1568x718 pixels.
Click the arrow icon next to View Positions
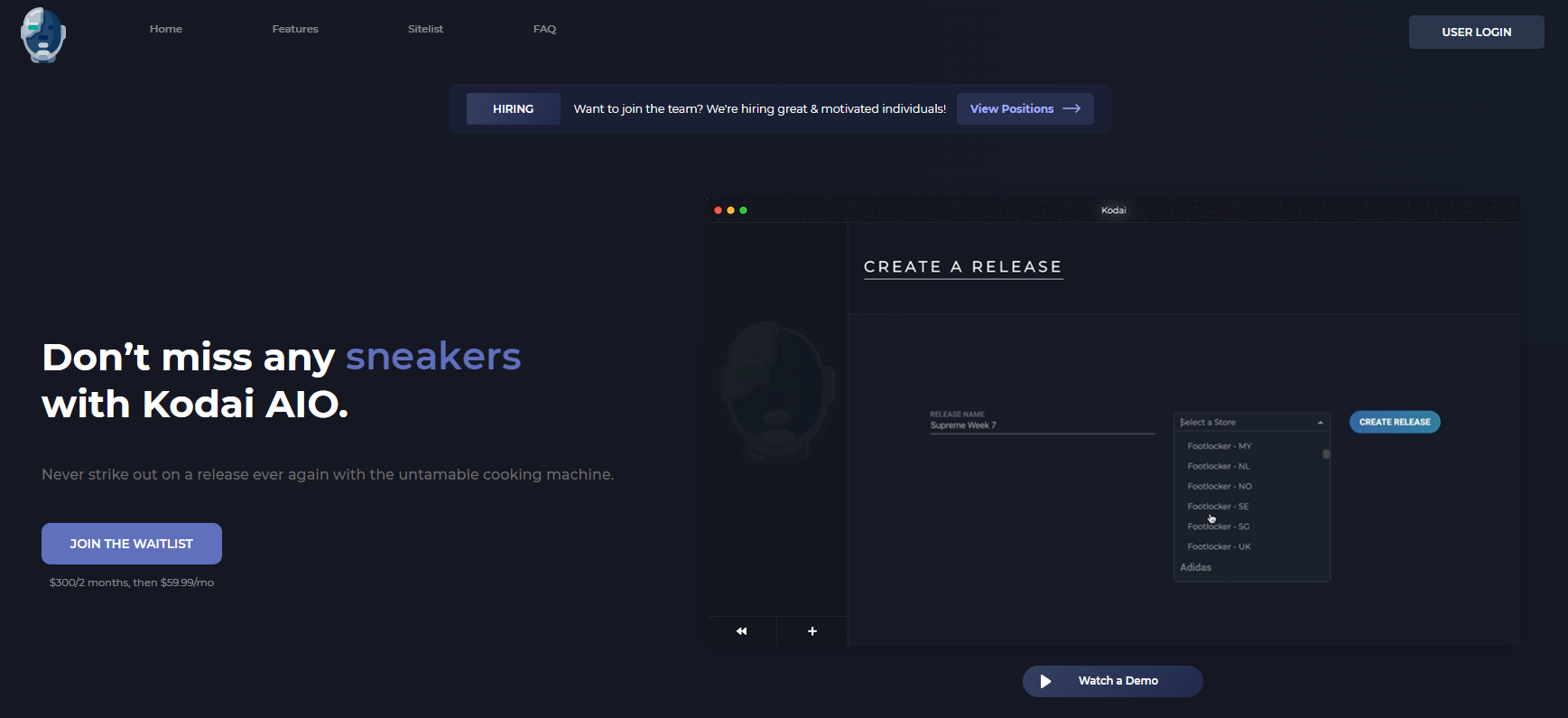coord(1072,108)
